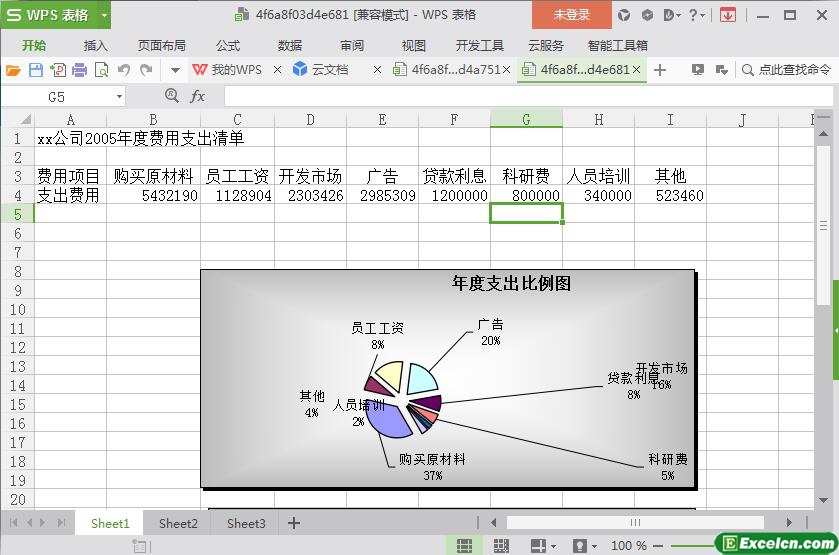The image size is (839, 555).
Task: Click the Redo arrow
Action: tap(146, 70)
